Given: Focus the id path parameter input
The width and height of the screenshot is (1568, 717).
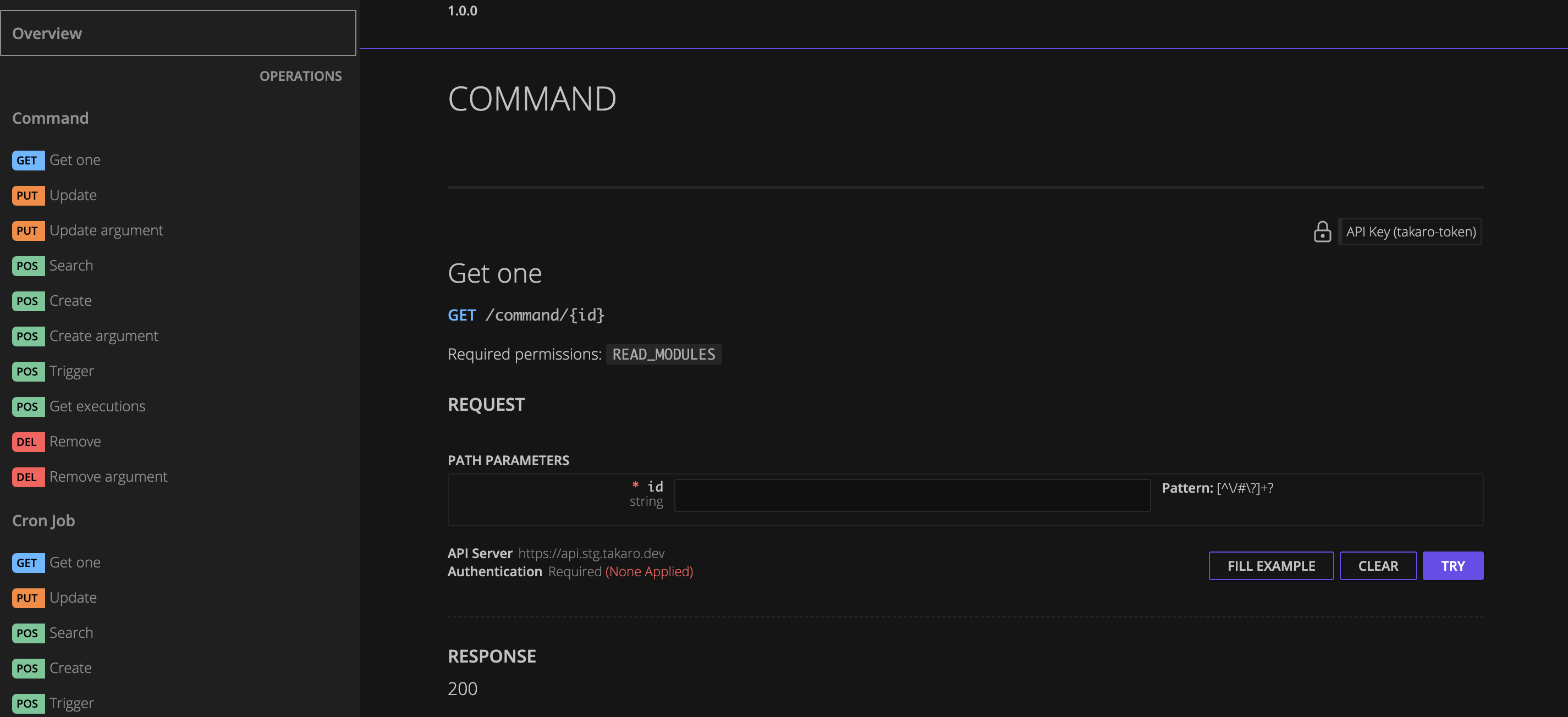Looking at the screenshot, I should click(x=911, y=495).
